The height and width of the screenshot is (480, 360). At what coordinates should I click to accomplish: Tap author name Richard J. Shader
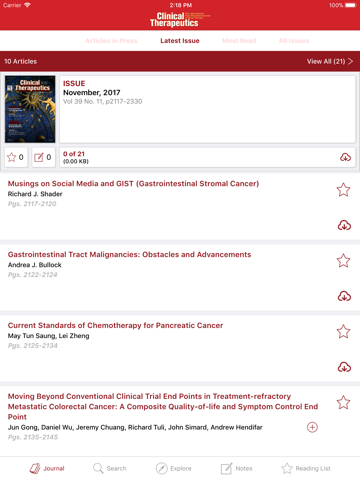point(35,194)
